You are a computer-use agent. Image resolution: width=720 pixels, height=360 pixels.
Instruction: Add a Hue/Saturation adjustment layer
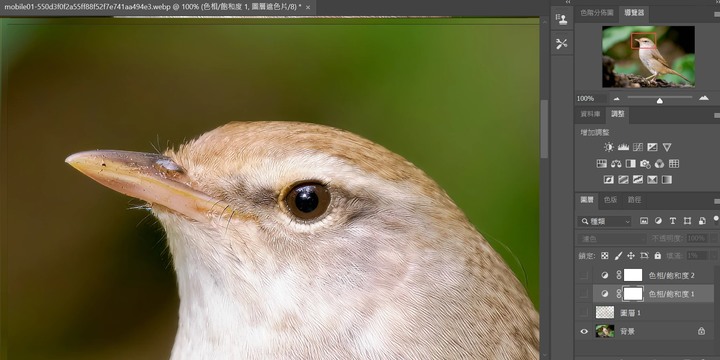602,163
